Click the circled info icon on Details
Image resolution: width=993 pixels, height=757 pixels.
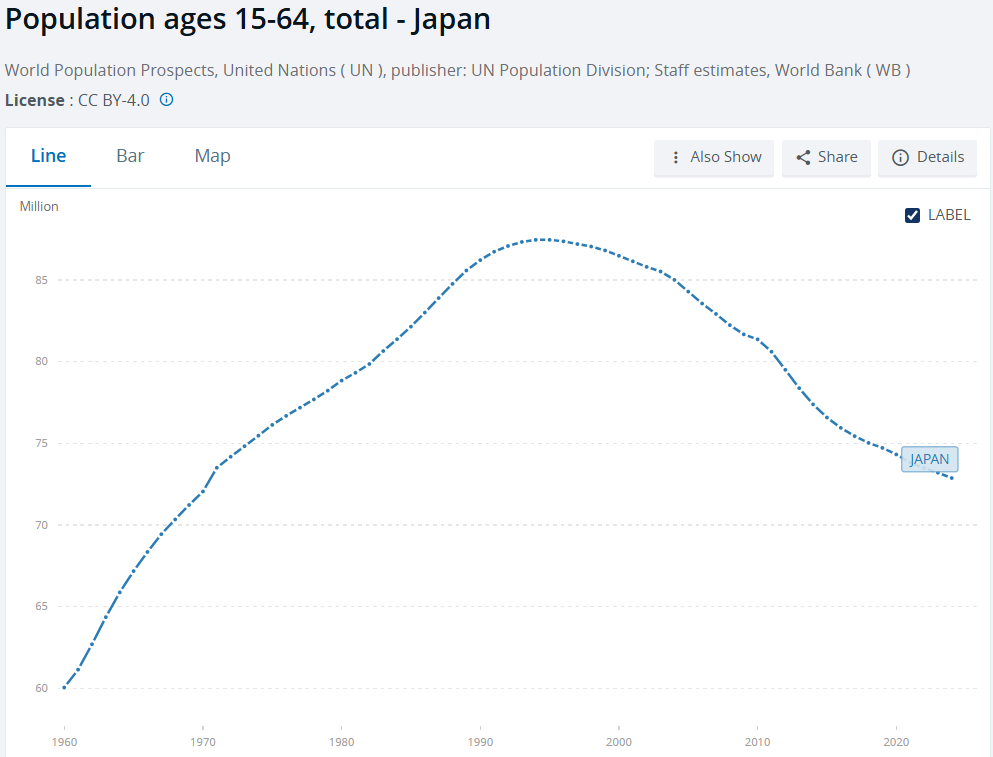[x=900, y=157]
